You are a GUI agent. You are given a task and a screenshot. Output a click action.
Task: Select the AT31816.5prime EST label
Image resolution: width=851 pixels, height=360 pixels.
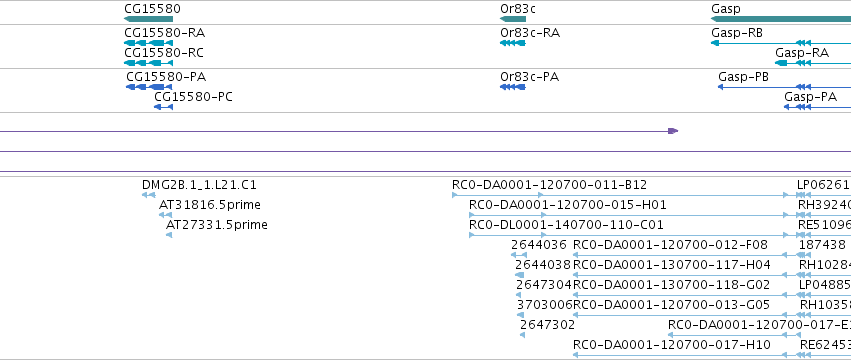(x=209, y=205)
